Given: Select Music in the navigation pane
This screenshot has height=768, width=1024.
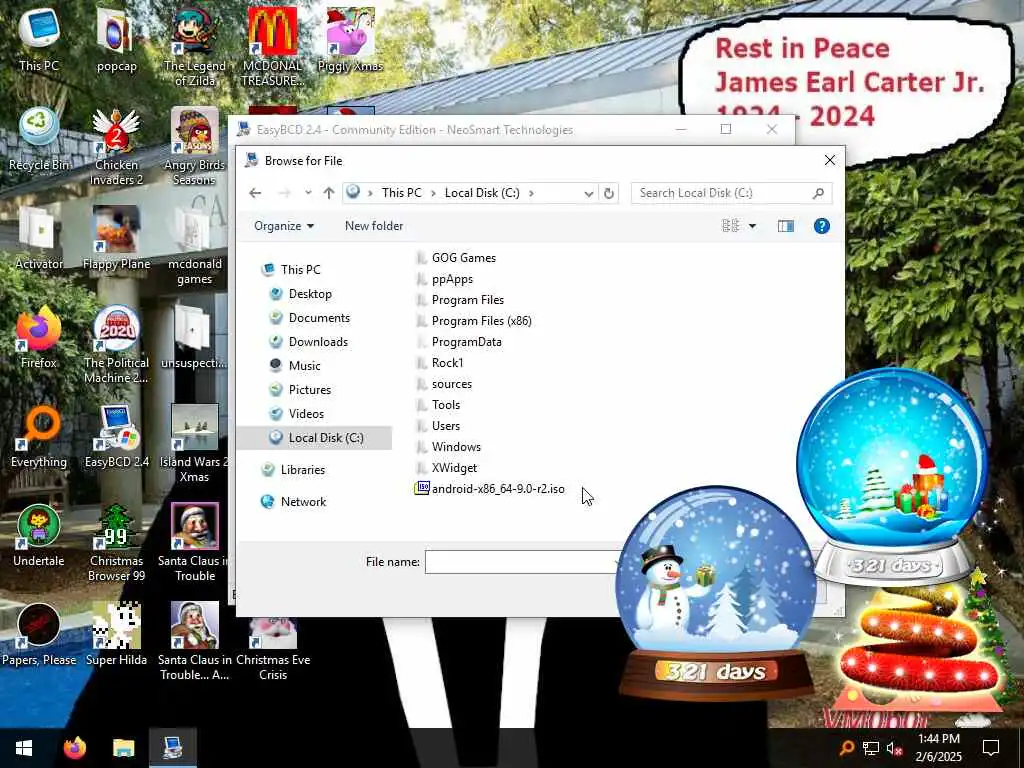Looking at the screenshot, I should 304,366.
